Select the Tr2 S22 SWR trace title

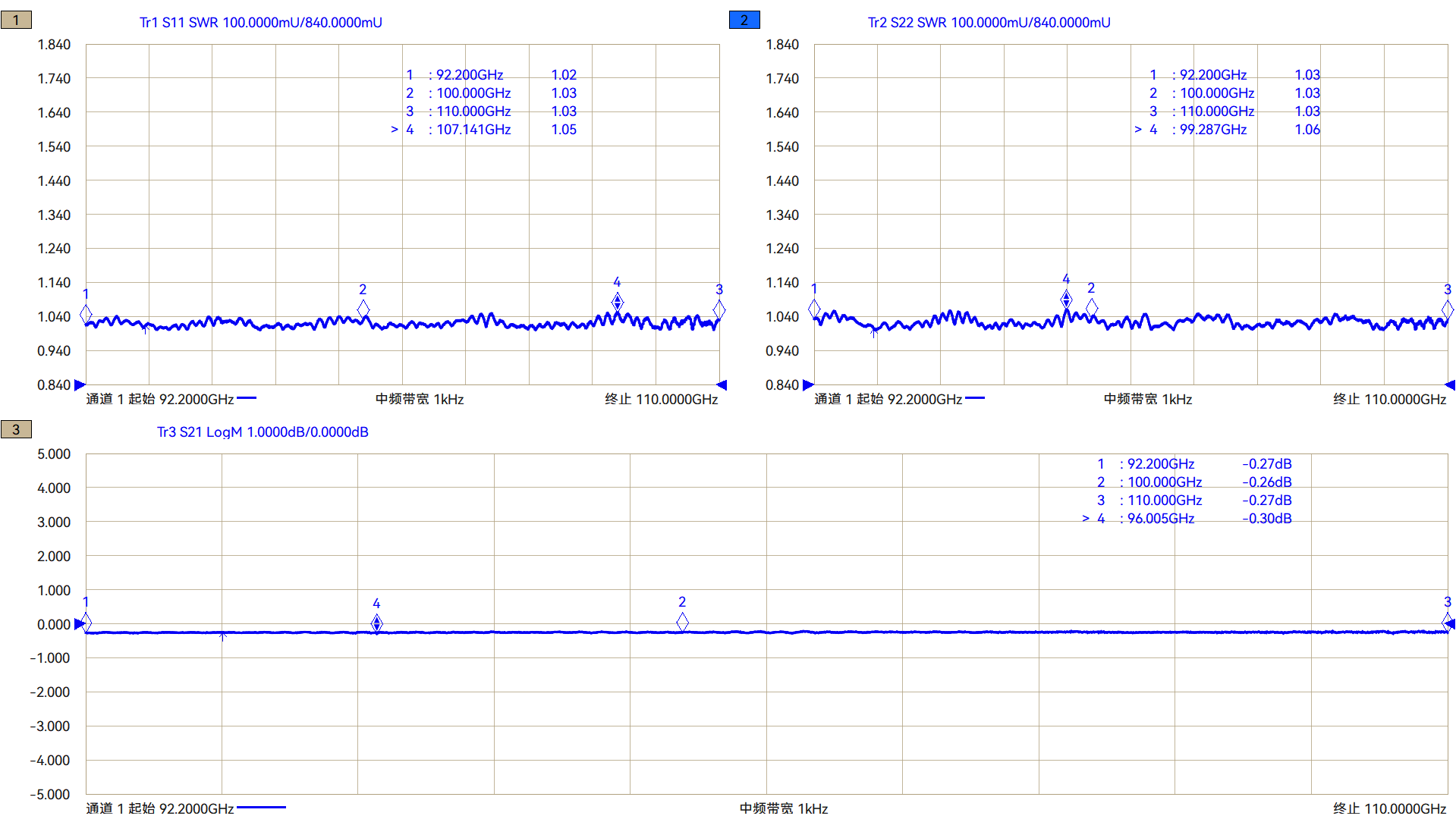click(x=989, y=23)
